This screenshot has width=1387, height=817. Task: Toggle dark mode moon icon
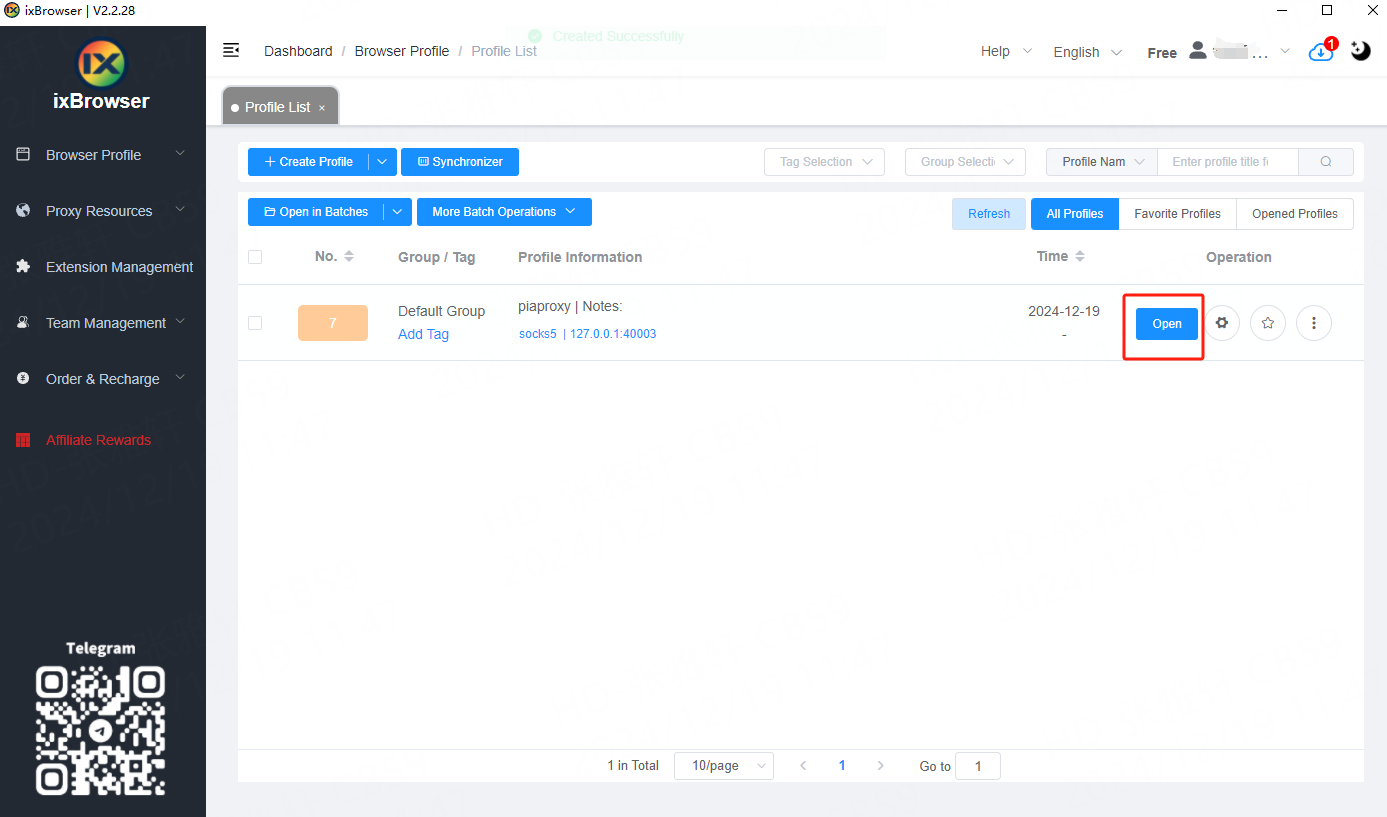(1360, 51)
